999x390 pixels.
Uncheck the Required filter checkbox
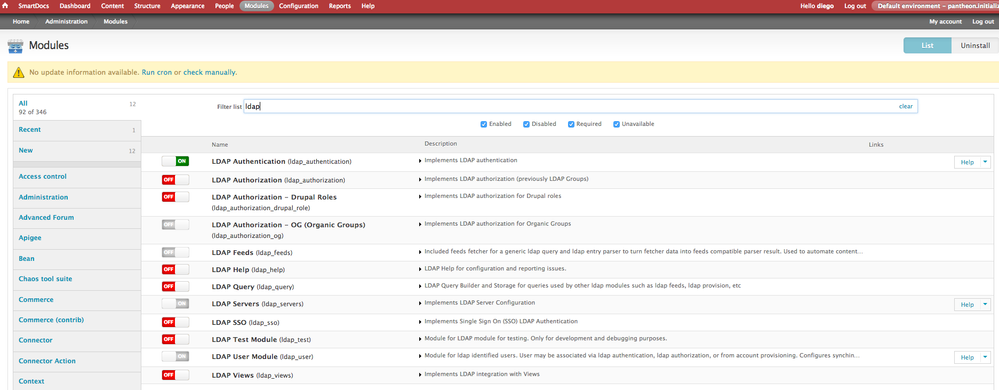[571, 124]
